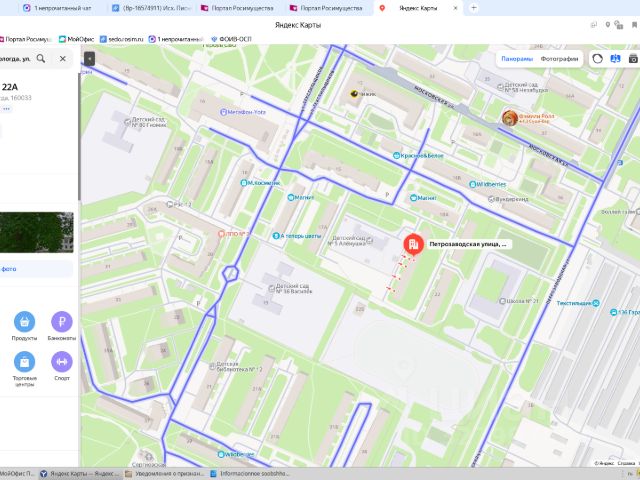Image resolution: width=640 pixels, height=480 pixels.
Task: Click the bookmark icon in the address bar
Action: tap(634, 25)
